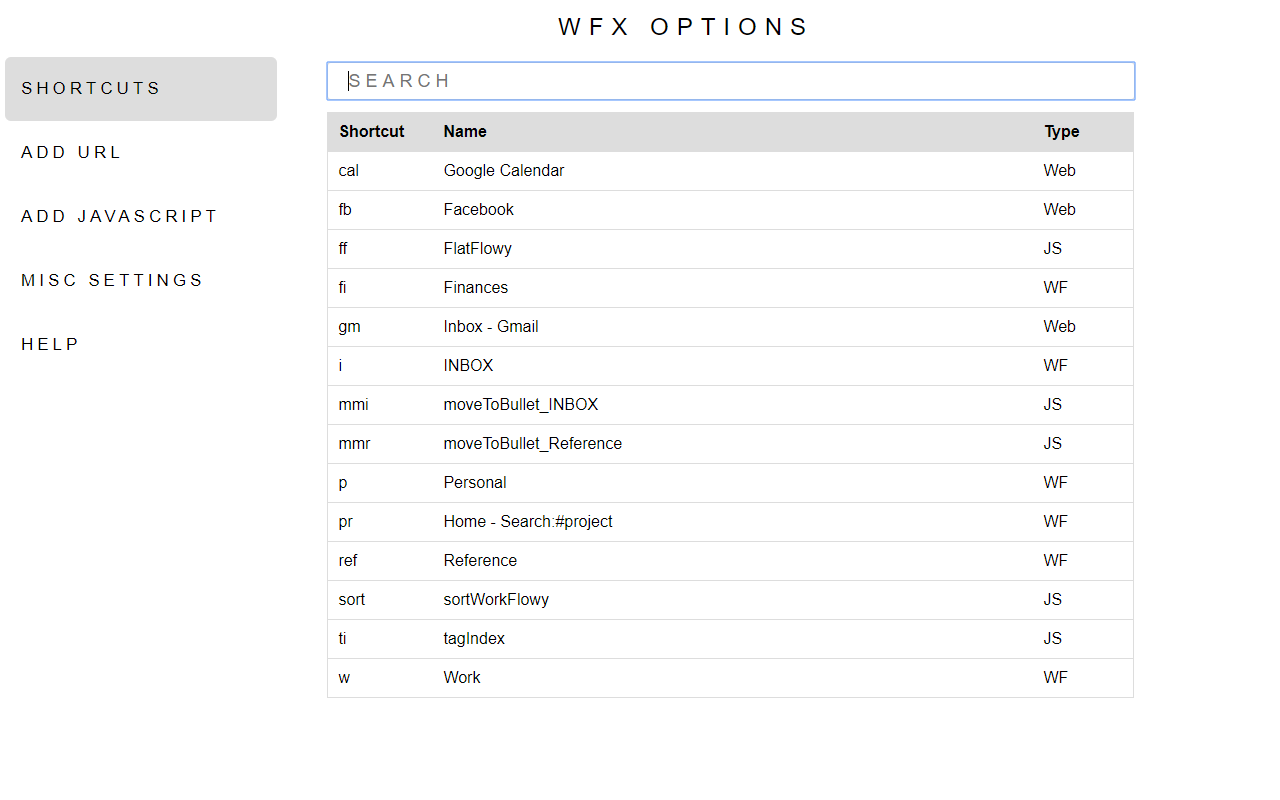Click the FlatFlowy entry

[478, 249]
